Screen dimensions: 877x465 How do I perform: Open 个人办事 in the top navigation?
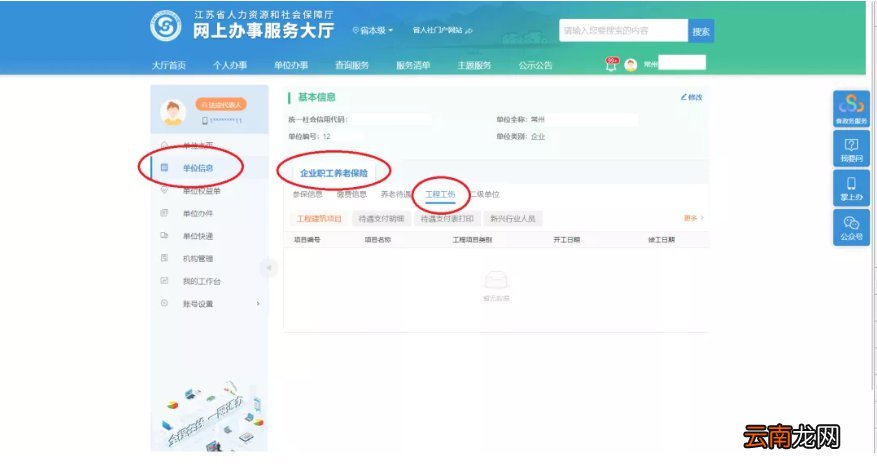[230, 65]
